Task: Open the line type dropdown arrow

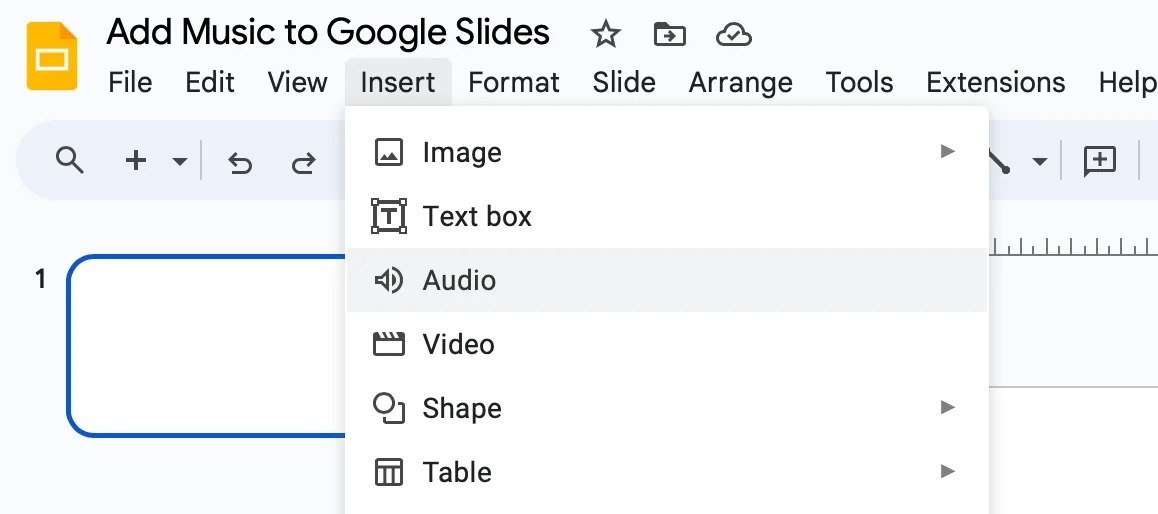Action: (x=1040, y=161)
